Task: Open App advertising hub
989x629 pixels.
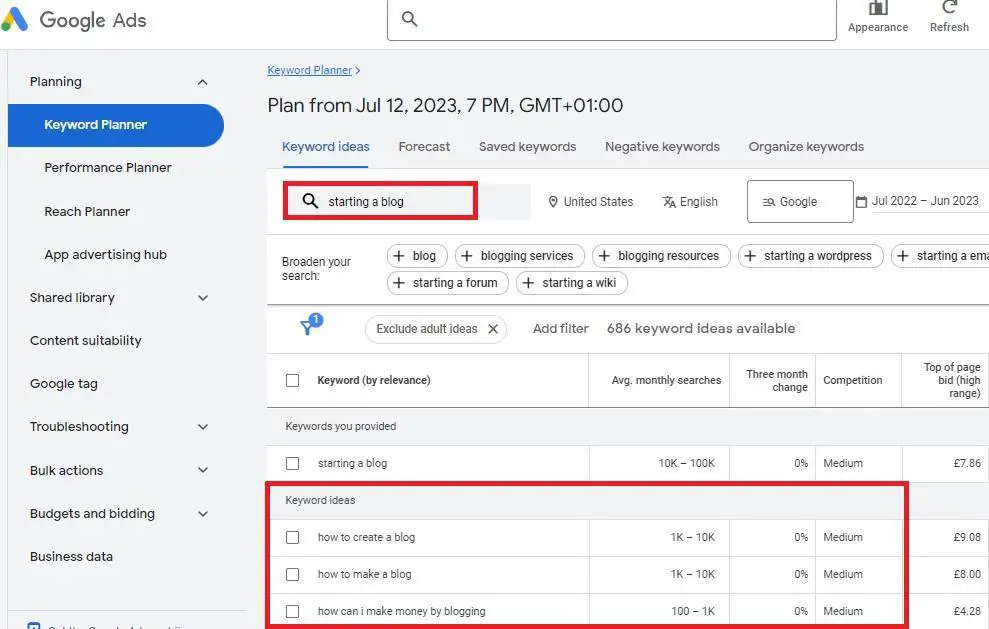Action: (x=105, y=255)
